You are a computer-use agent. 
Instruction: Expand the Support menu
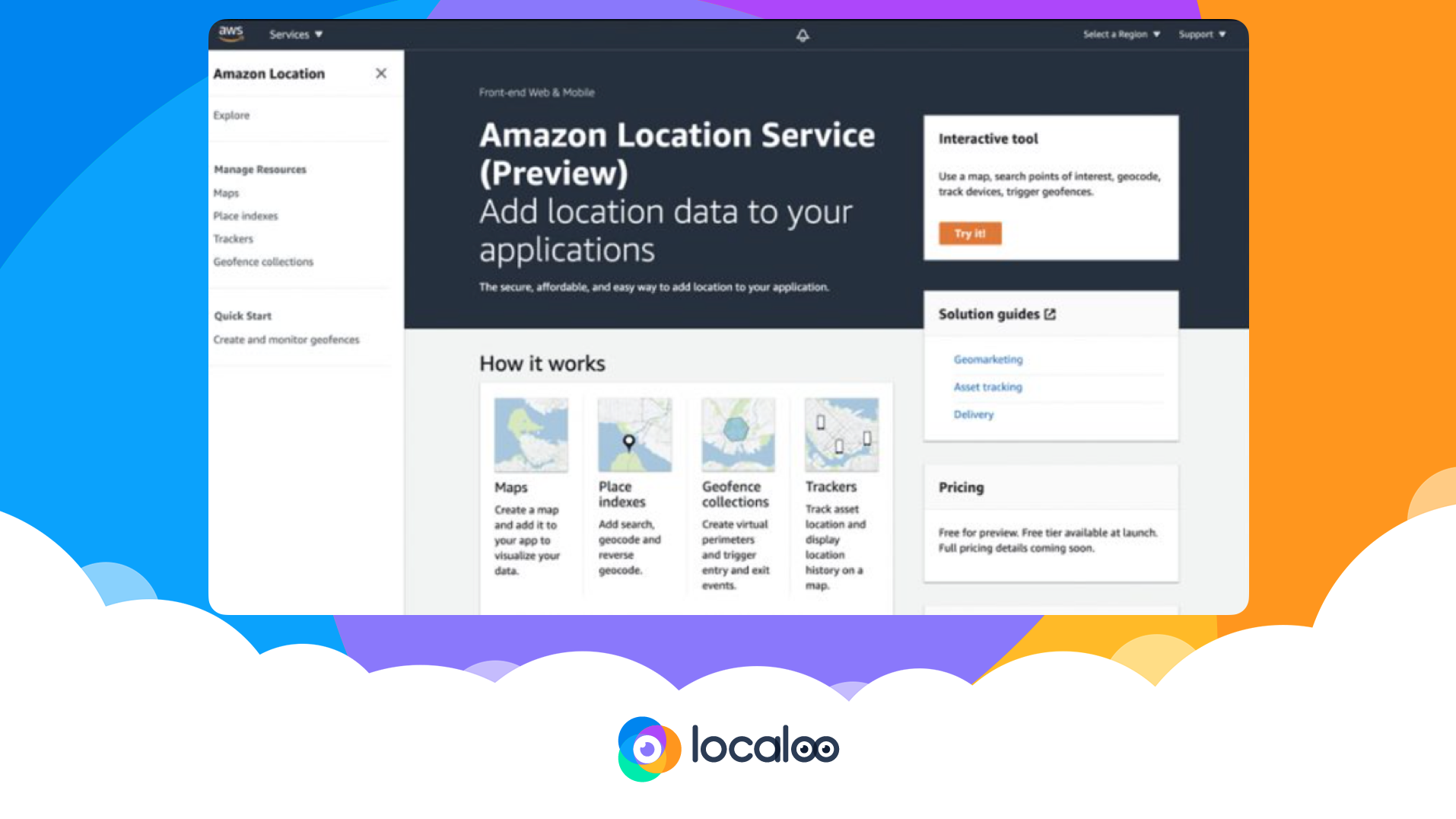tap(1202, 34)
